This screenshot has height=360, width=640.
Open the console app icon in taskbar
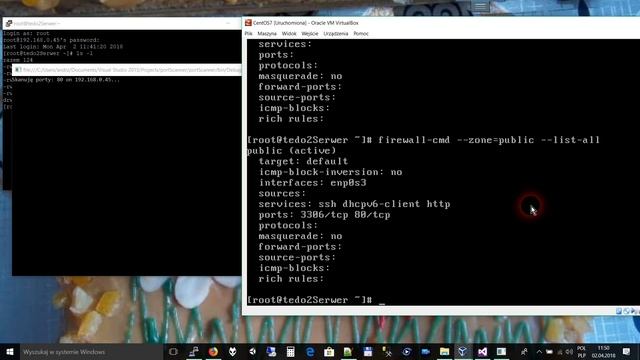tap(501, 351)
